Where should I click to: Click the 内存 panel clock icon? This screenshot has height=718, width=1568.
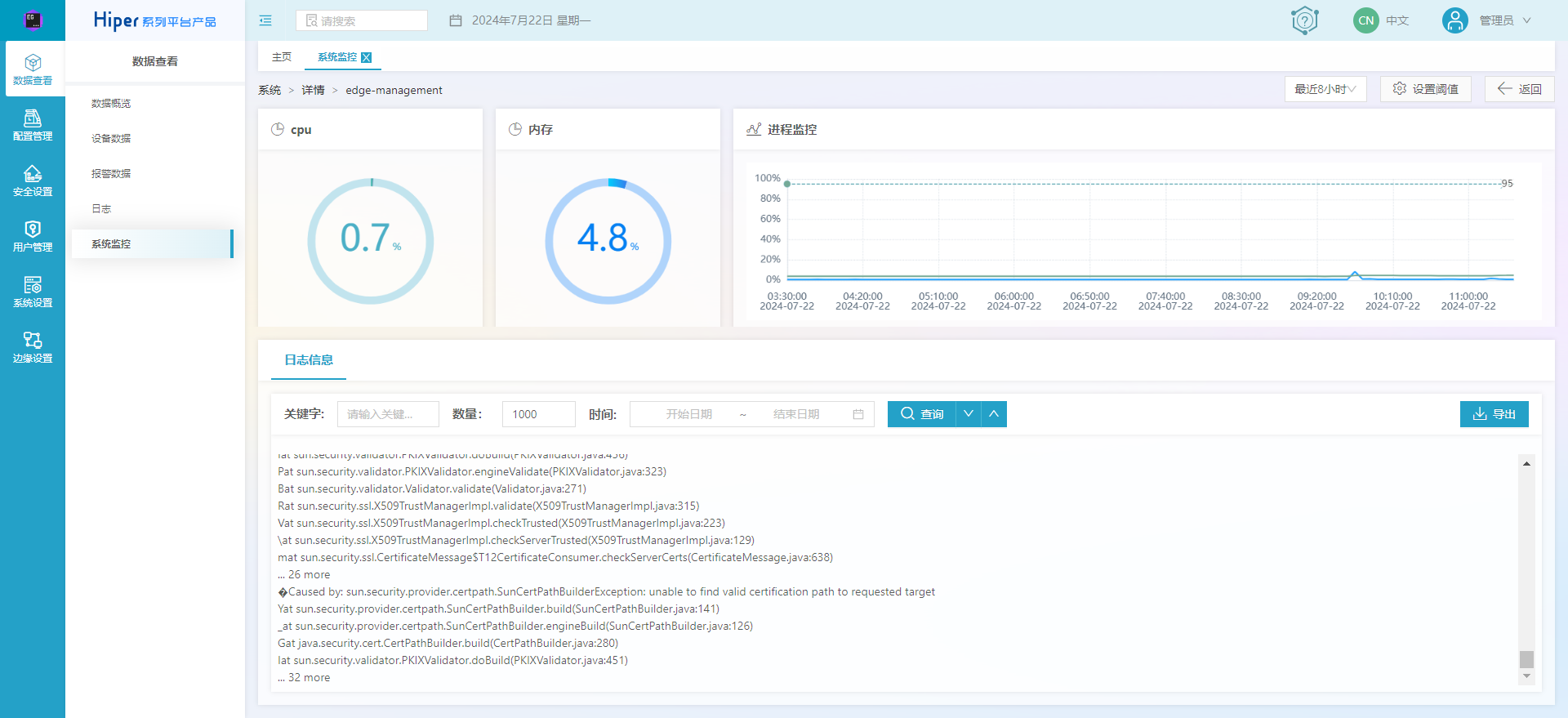[515, 129]
